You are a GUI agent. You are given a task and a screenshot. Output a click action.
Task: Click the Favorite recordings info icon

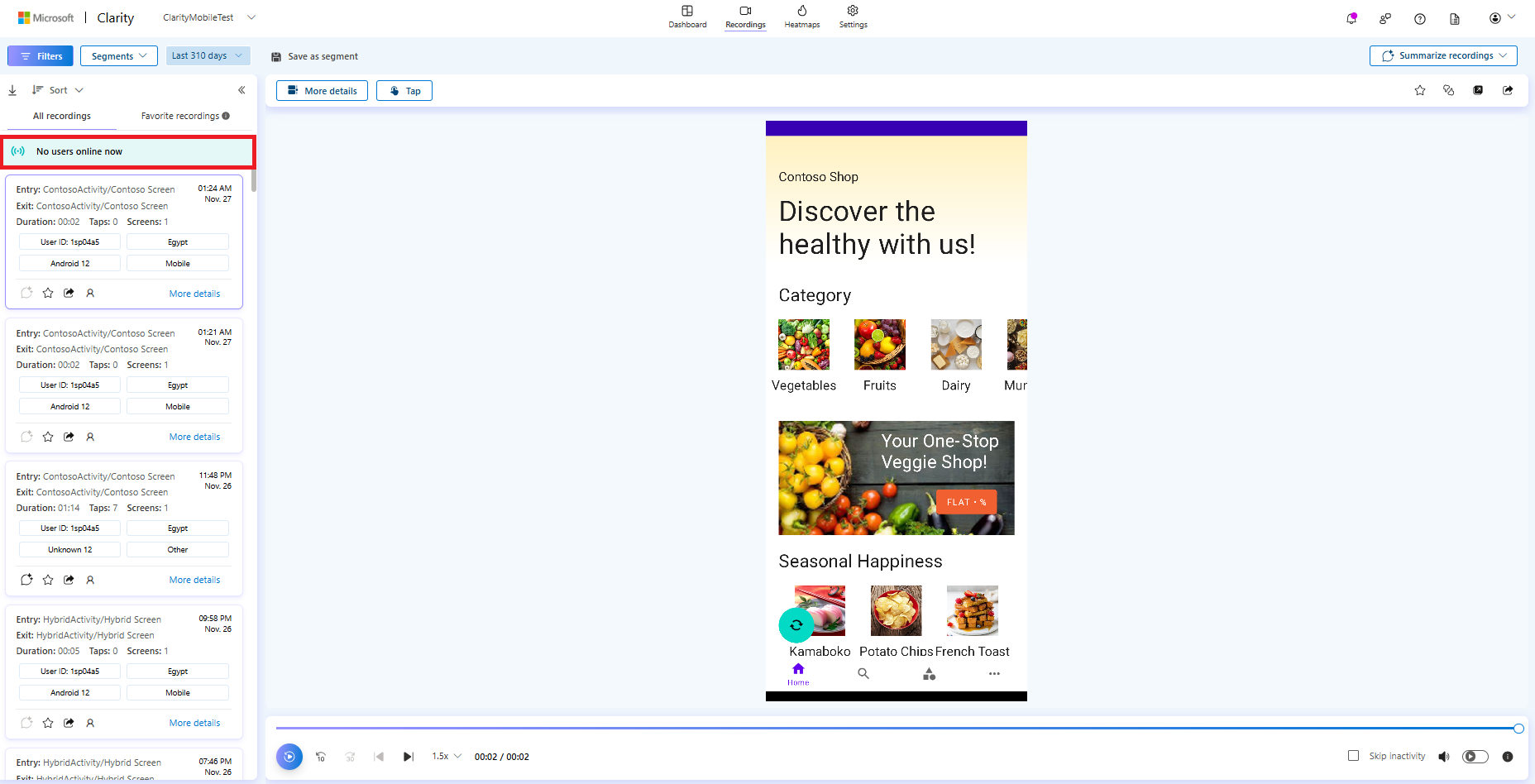click(x=226, y=116)
